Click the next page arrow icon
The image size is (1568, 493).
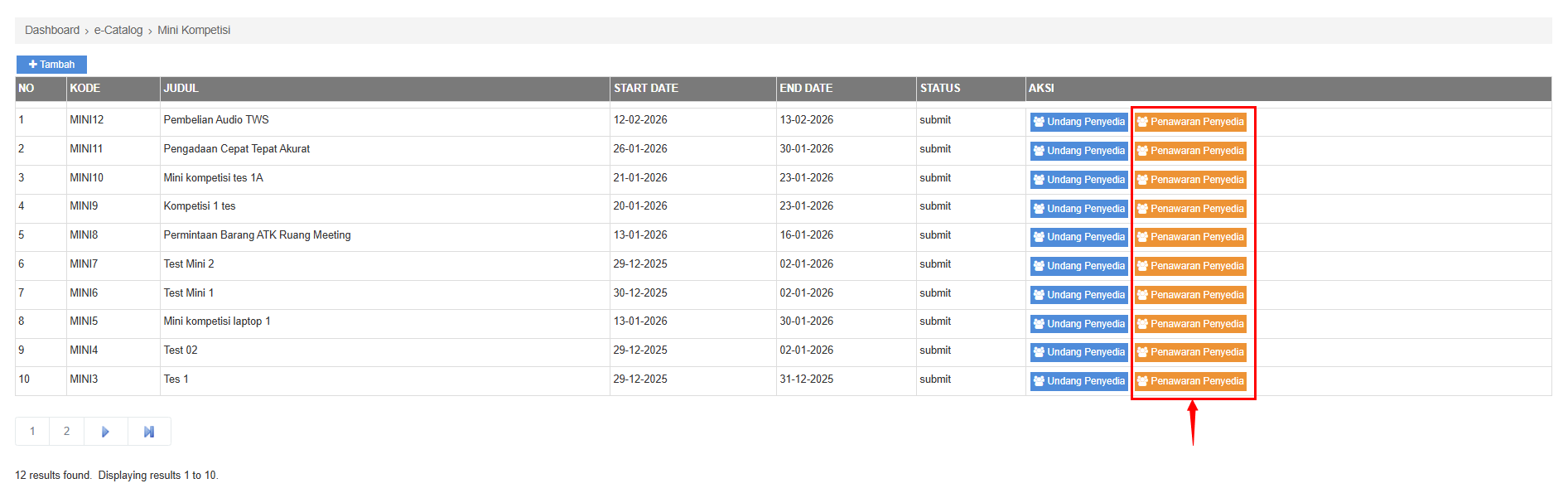(105, 432)
